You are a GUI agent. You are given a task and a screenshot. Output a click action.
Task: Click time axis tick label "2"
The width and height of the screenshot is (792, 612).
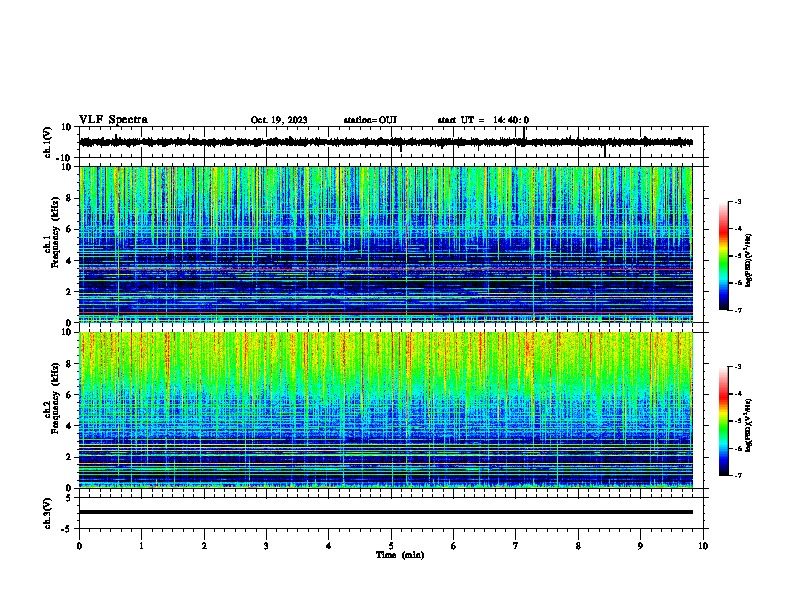point(204,545)
